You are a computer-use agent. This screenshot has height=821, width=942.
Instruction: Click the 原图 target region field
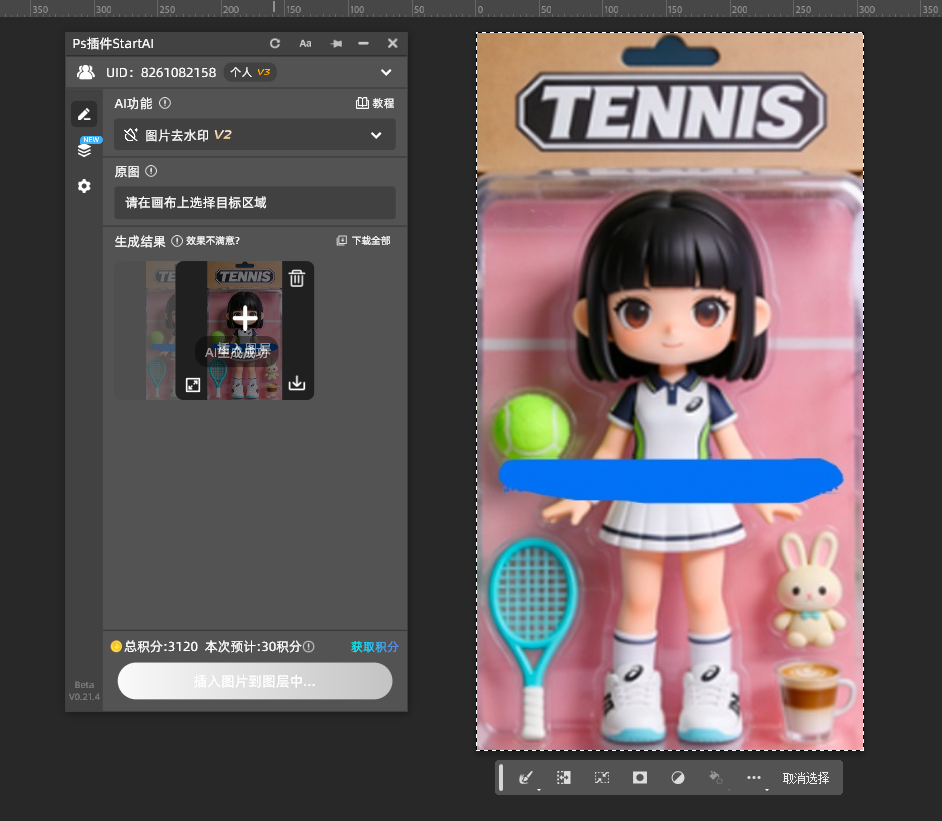(x=255, y=203)
